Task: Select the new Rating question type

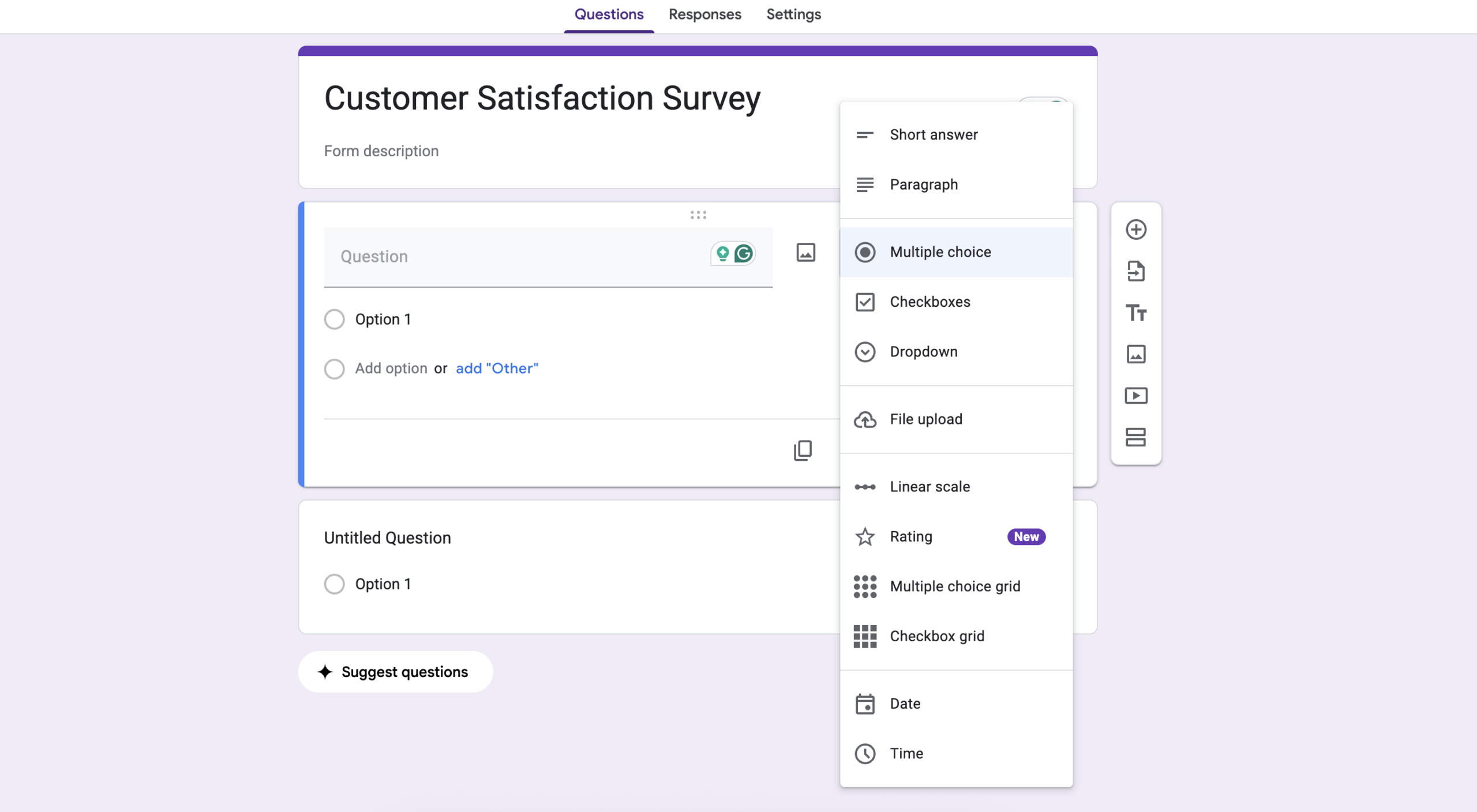Action: pos(910,536)
